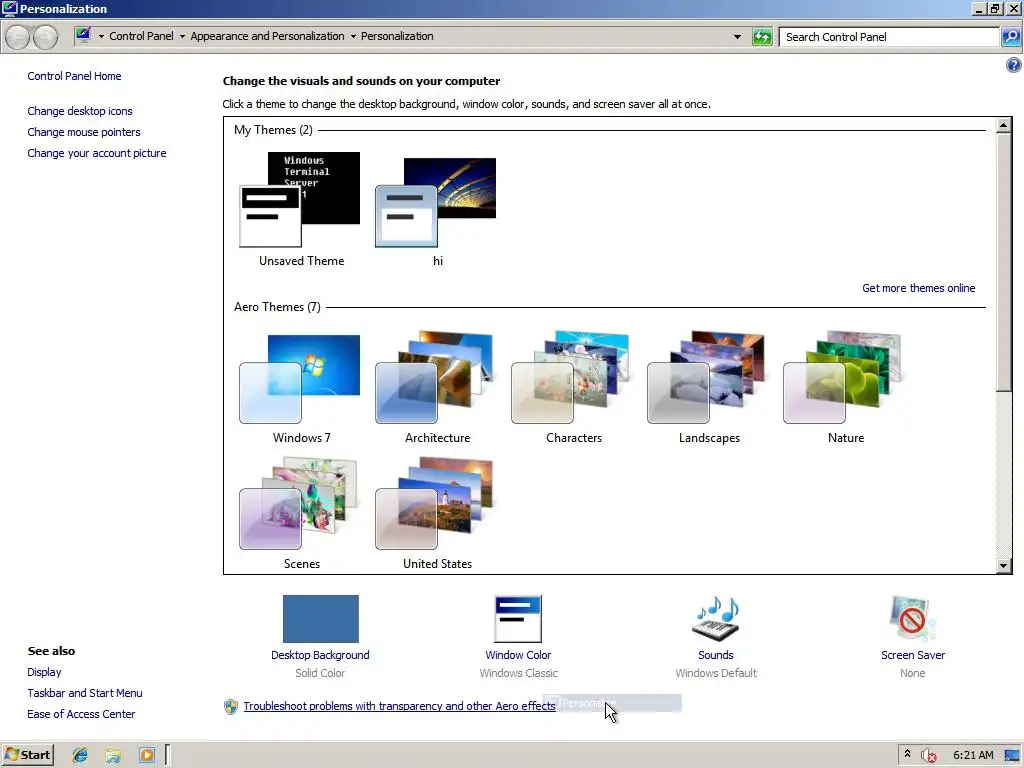Click Personalization breadcrumb
The image size is (1024, 768).
pos(397,36)
